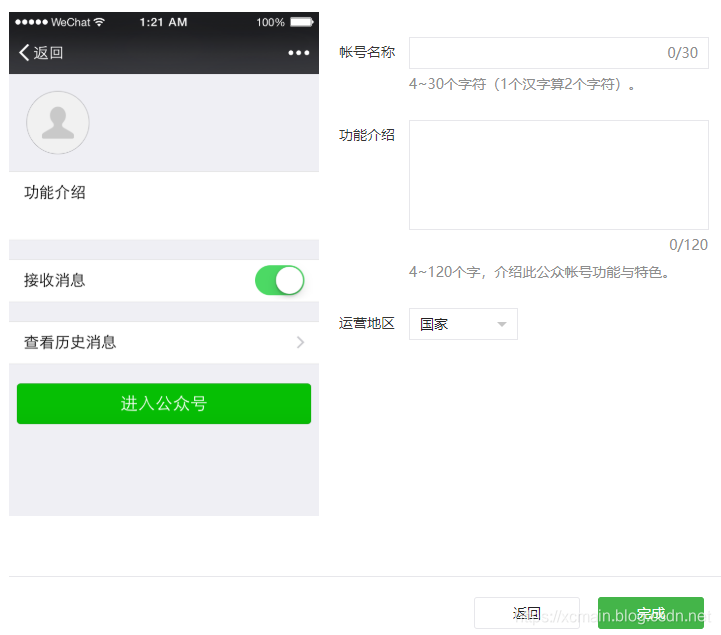Click into the 功能介绍 text area

[559, 175]
